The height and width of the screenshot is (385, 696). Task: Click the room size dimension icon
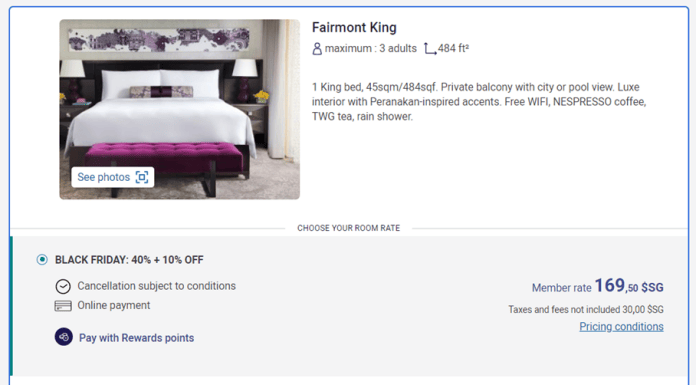[x=430, y=48]
